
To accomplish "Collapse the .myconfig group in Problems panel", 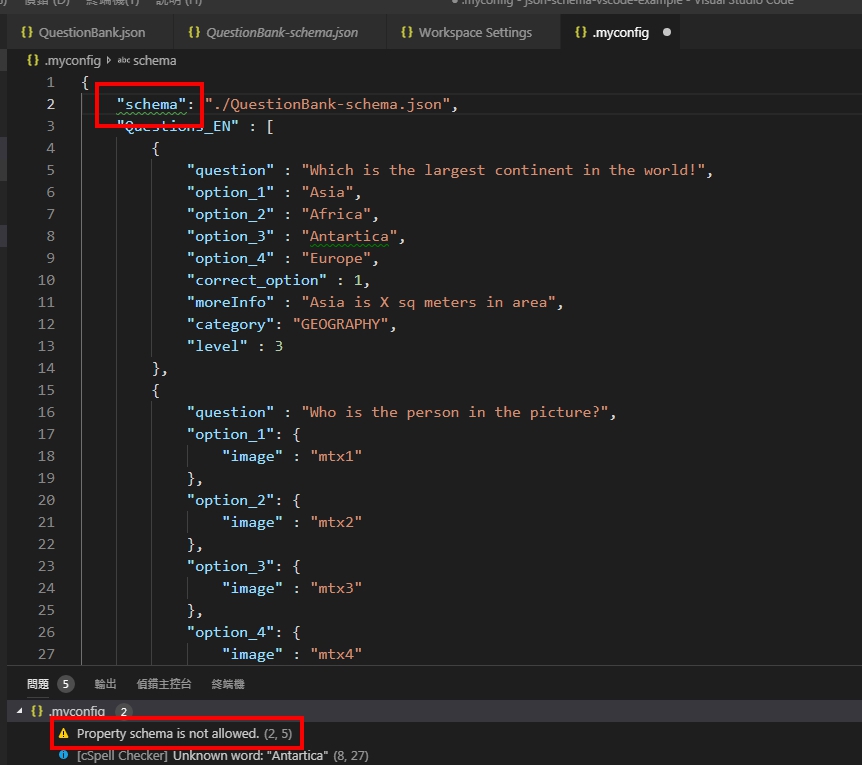I will pyautogui.click(x=20, y=711).
